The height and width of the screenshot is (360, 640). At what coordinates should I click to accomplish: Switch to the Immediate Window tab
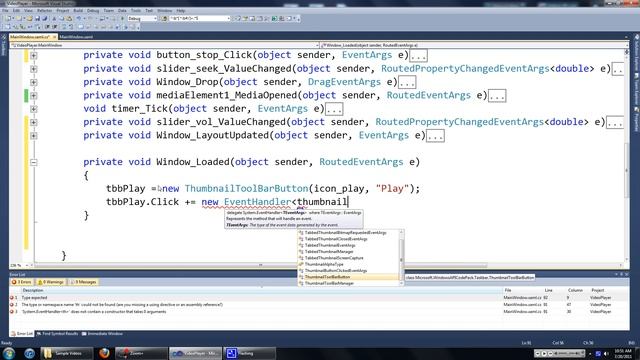coord(102,334)
